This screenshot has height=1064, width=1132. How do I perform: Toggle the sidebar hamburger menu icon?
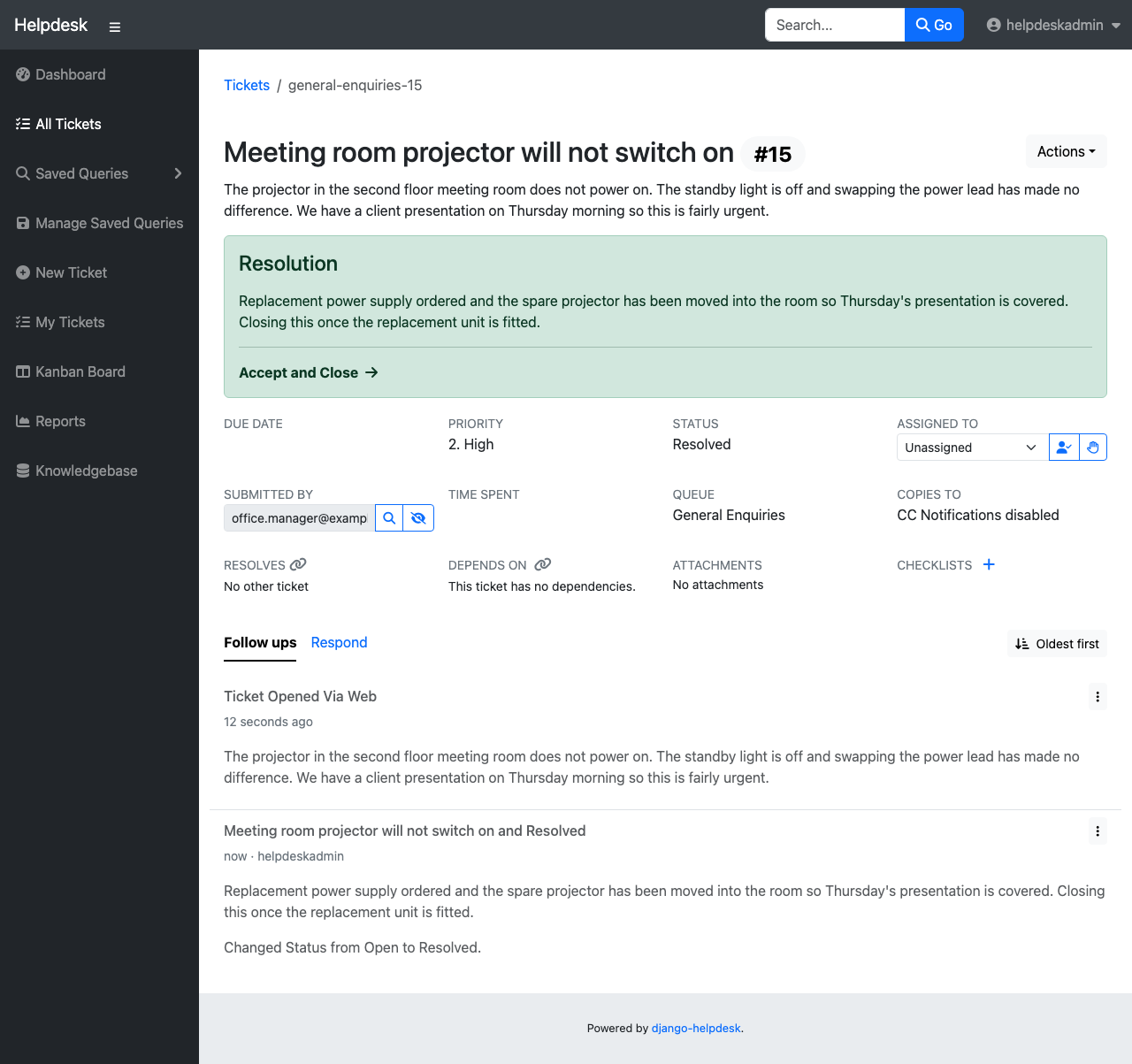coord(115,27)
